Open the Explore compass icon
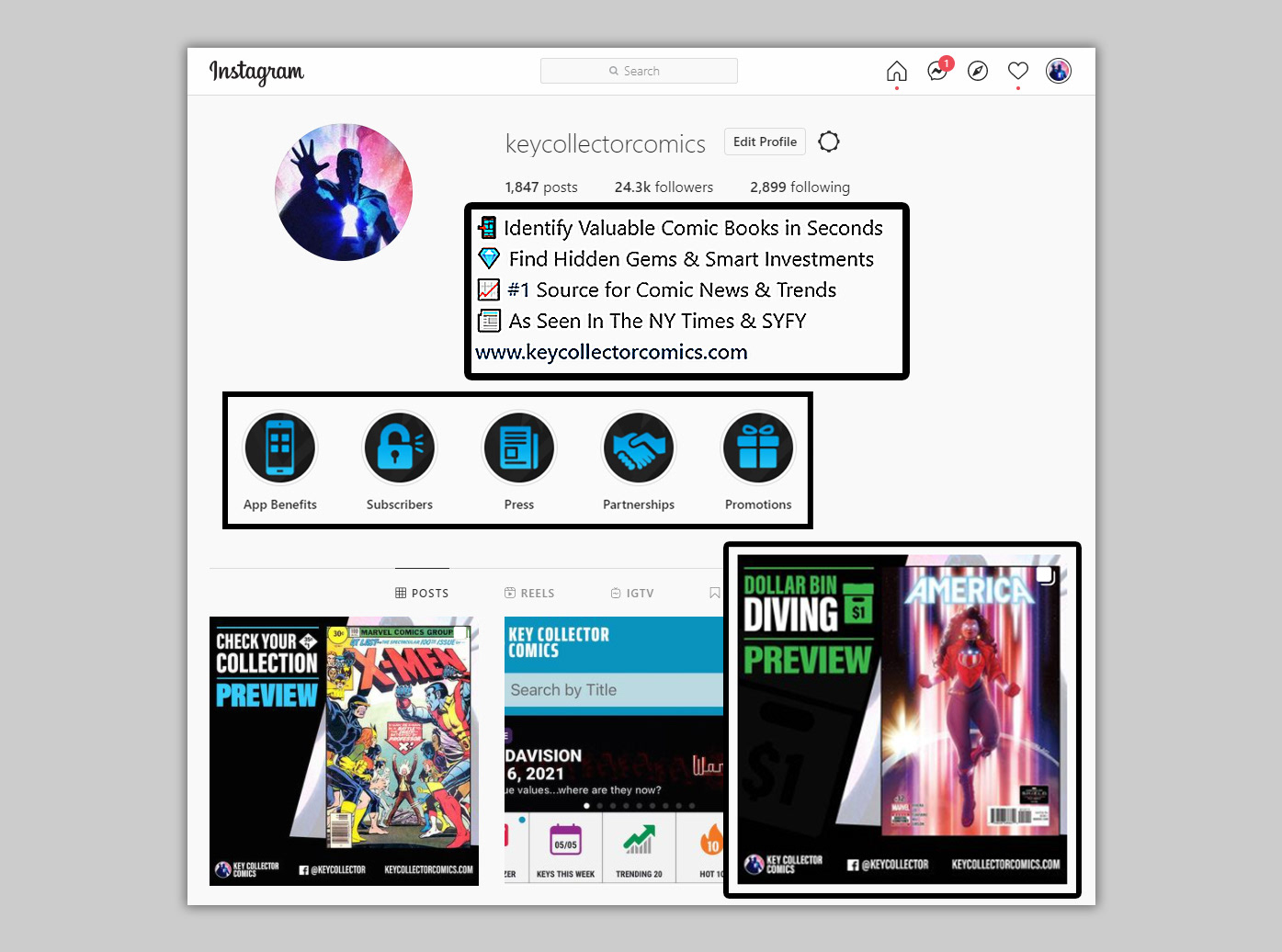This screenshot has width=1282, height=952. 978,71
